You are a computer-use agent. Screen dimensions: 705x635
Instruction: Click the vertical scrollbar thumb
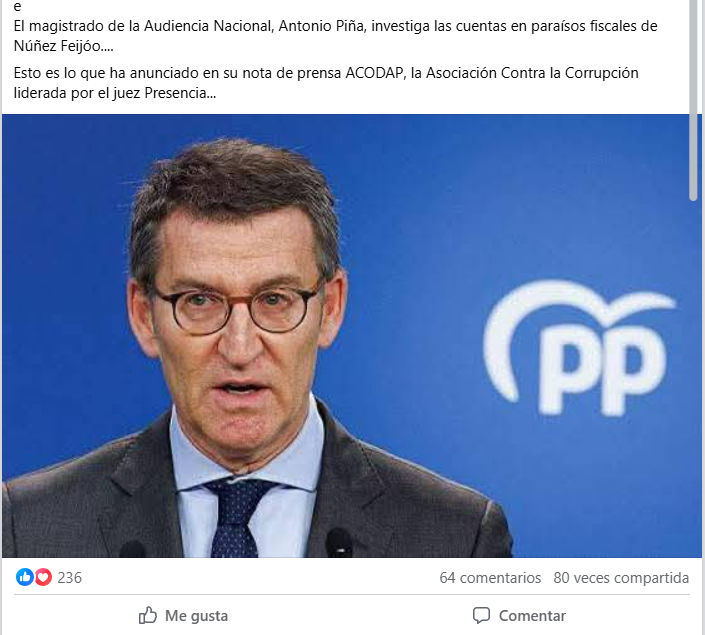tap(693, 99)
